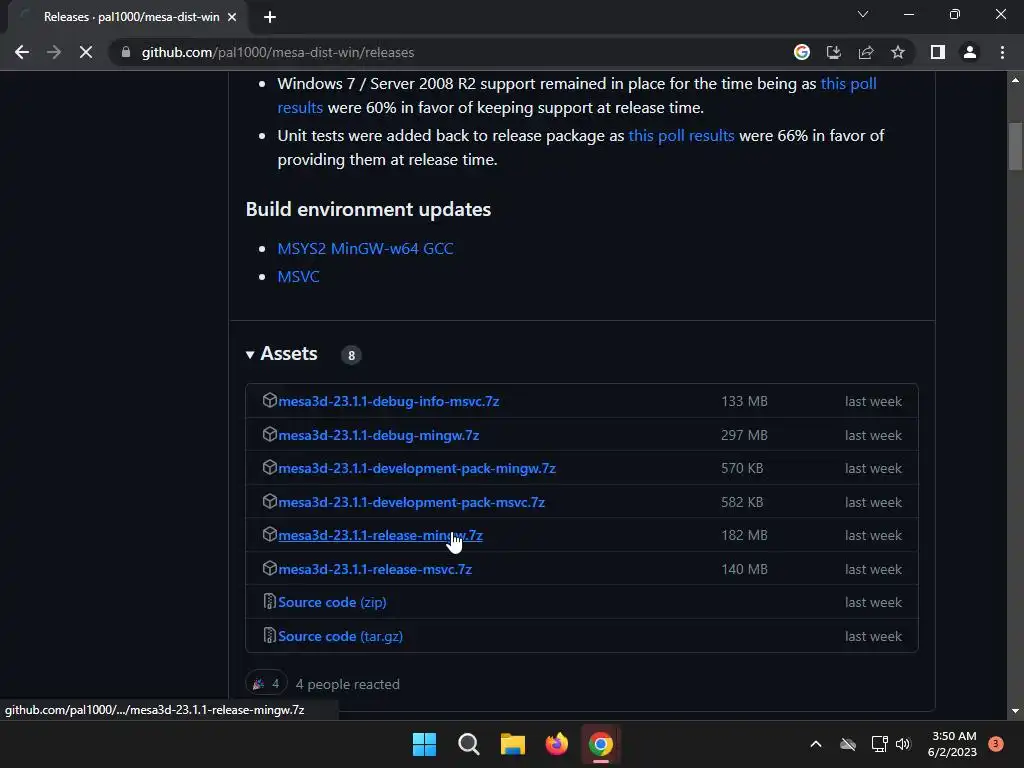Download mesa3d-23.1.1-debug-info-msvc.7z
The image size is (1024, 768).
389,401
